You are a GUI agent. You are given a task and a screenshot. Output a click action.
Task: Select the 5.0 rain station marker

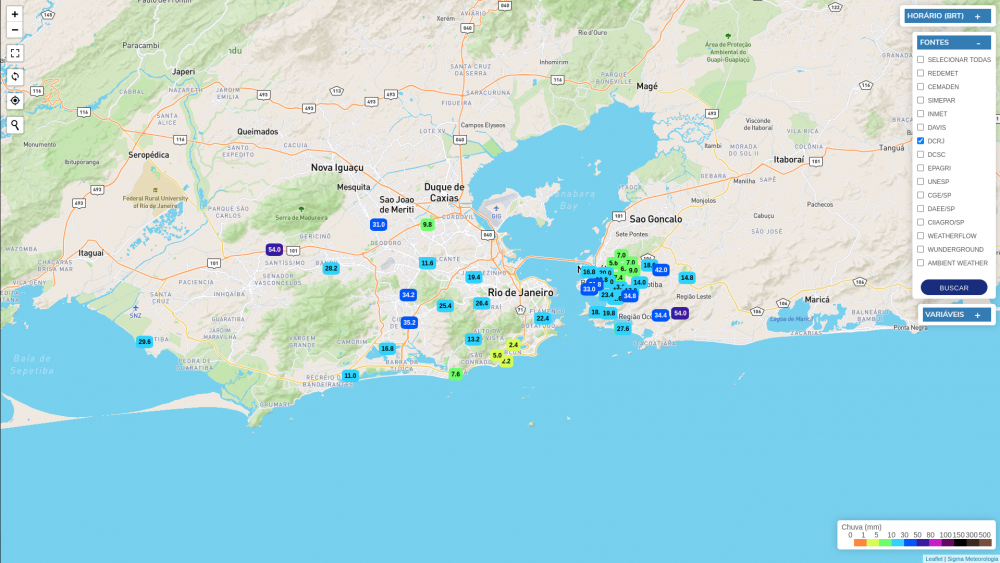(x=497, y=356)
